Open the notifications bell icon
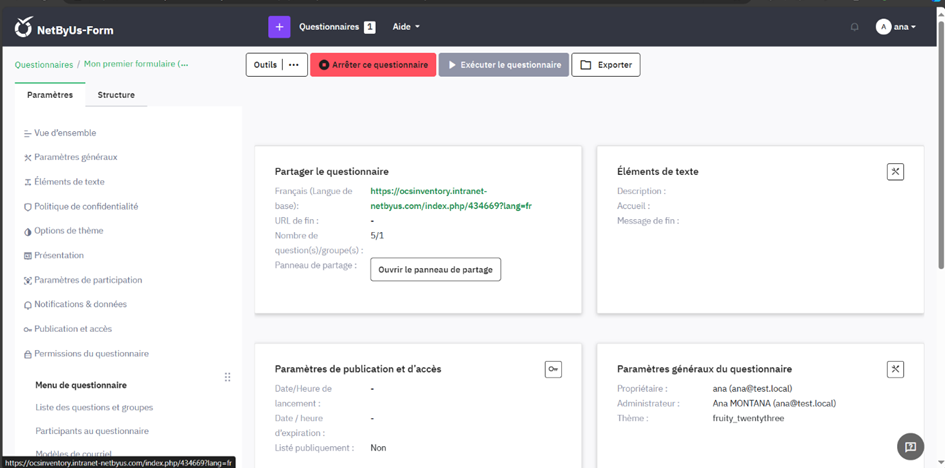 pyautogui.click(x=854, y=27)
